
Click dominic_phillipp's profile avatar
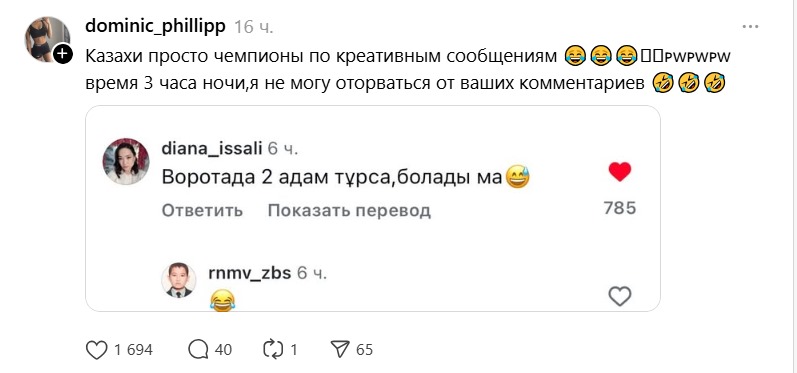click(x=48, y=39)
